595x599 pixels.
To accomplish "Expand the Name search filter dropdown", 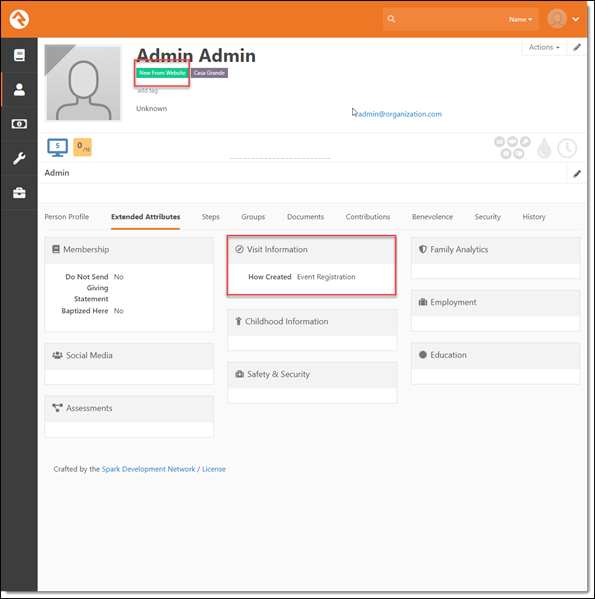I will coord(520,19).
